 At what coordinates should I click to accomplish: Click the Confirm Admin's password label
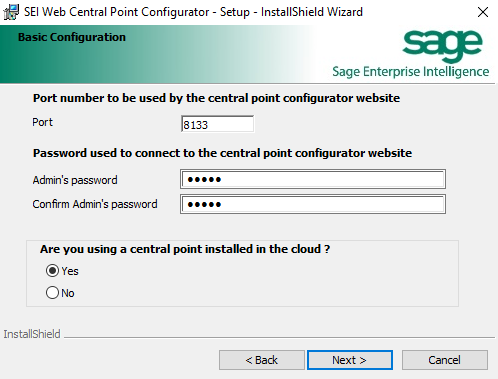click(95, 204)
